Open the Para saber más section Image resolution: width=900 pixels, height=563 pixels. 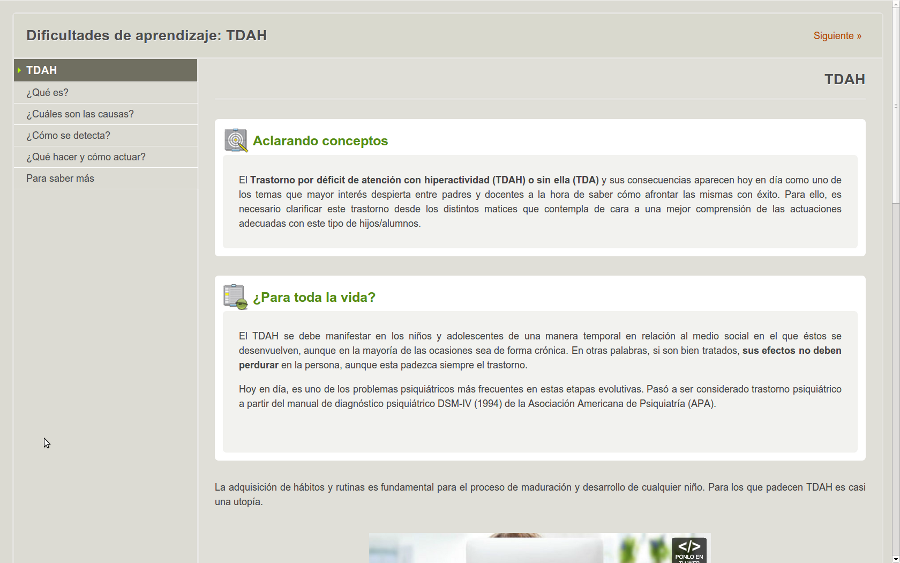tap(60, 178)
